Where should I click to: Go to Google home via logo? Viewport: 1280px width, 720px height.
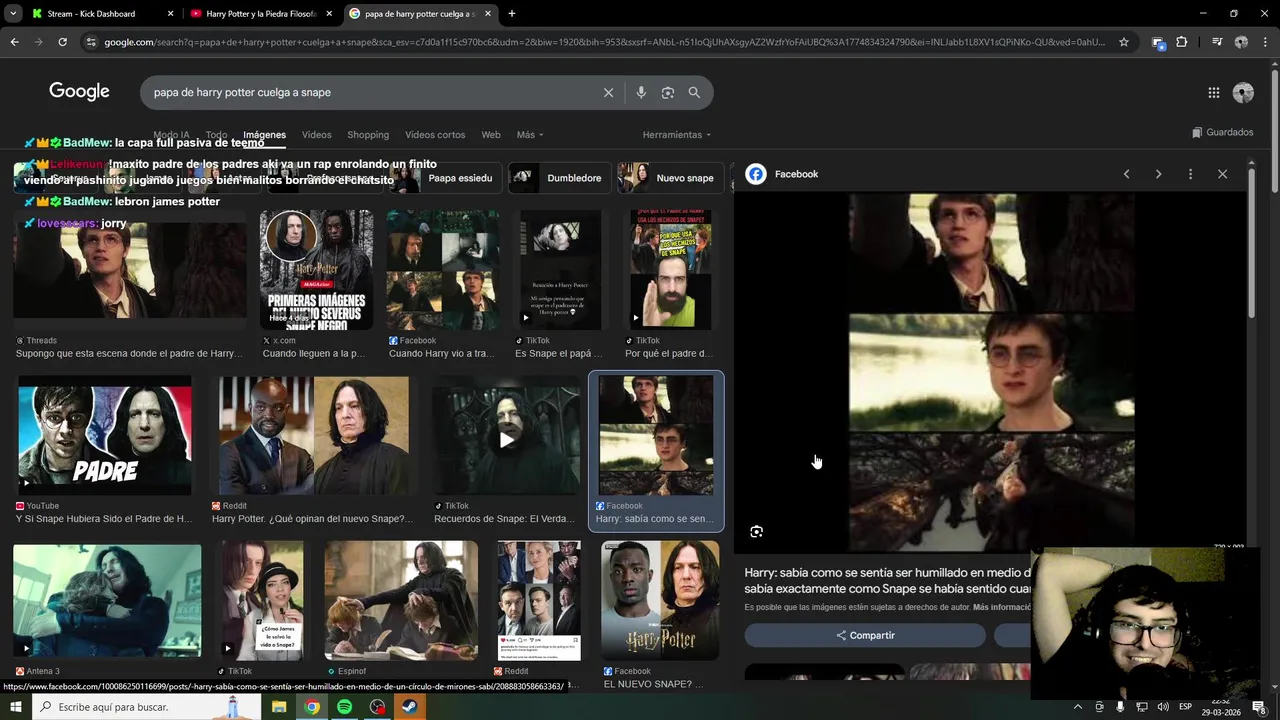pos(79,92)
